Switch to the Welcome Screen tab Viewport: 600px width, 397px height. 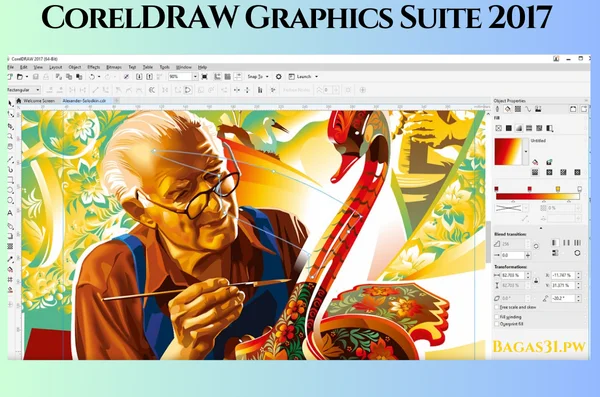[39, 101]
